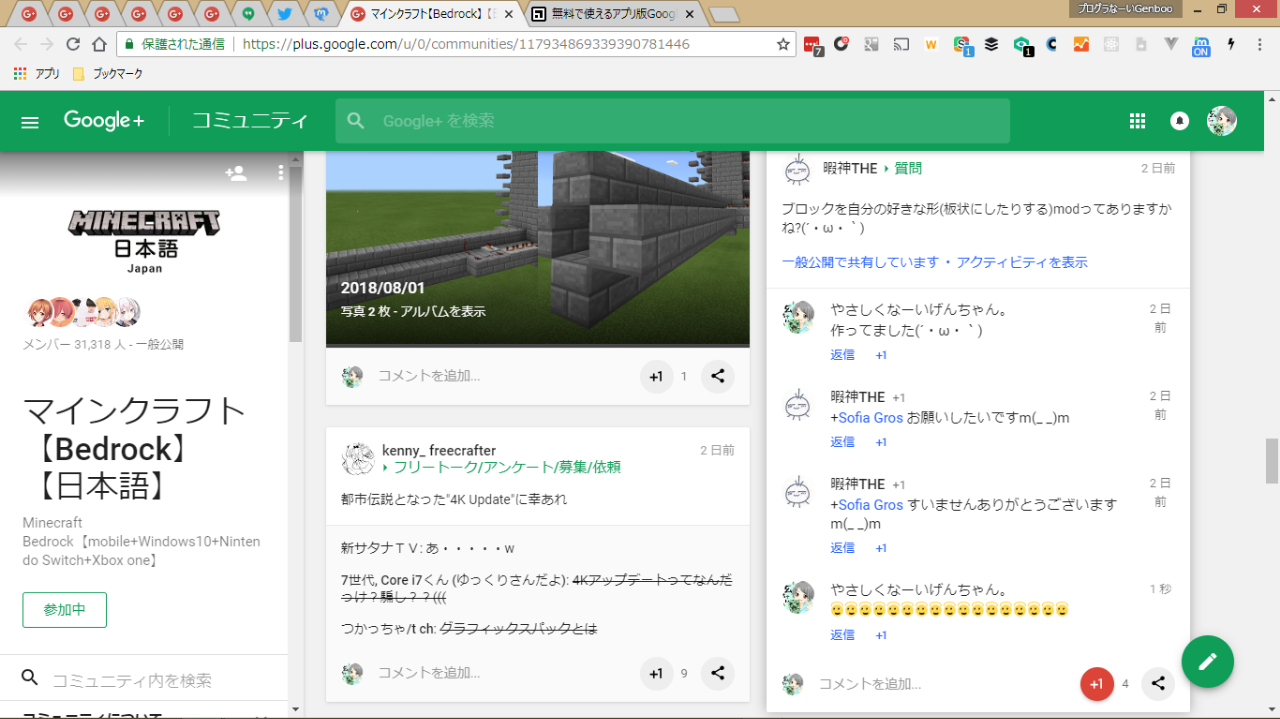Click アクティビティを表示 link
Screen dimensions: 1280x719
1021,262
